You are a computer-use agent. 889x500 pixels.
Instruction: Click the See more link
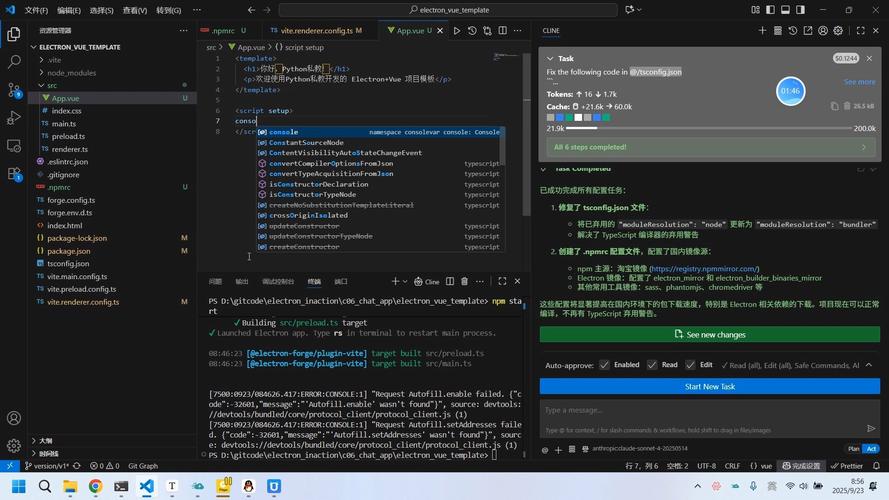point(859,82)
